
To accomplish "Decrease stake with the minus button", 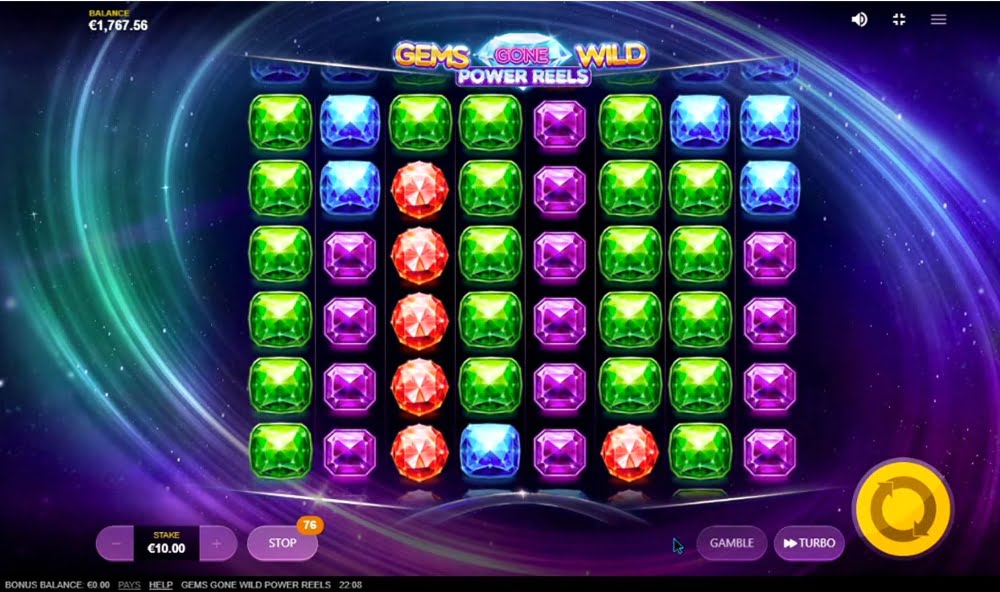I will [x=115, y=544].
